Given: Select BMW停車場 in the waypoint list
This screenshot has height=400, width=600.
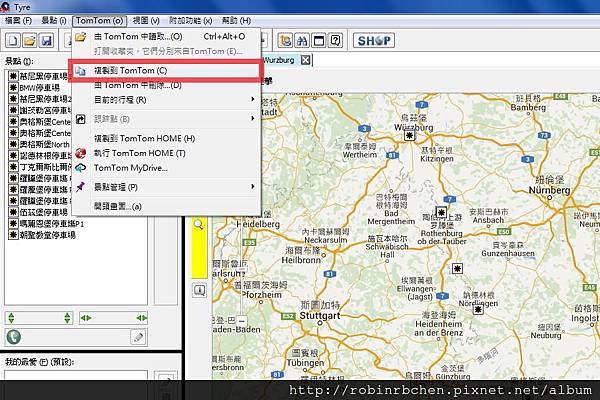Looking at the screenshot, I should click(39, 88).
